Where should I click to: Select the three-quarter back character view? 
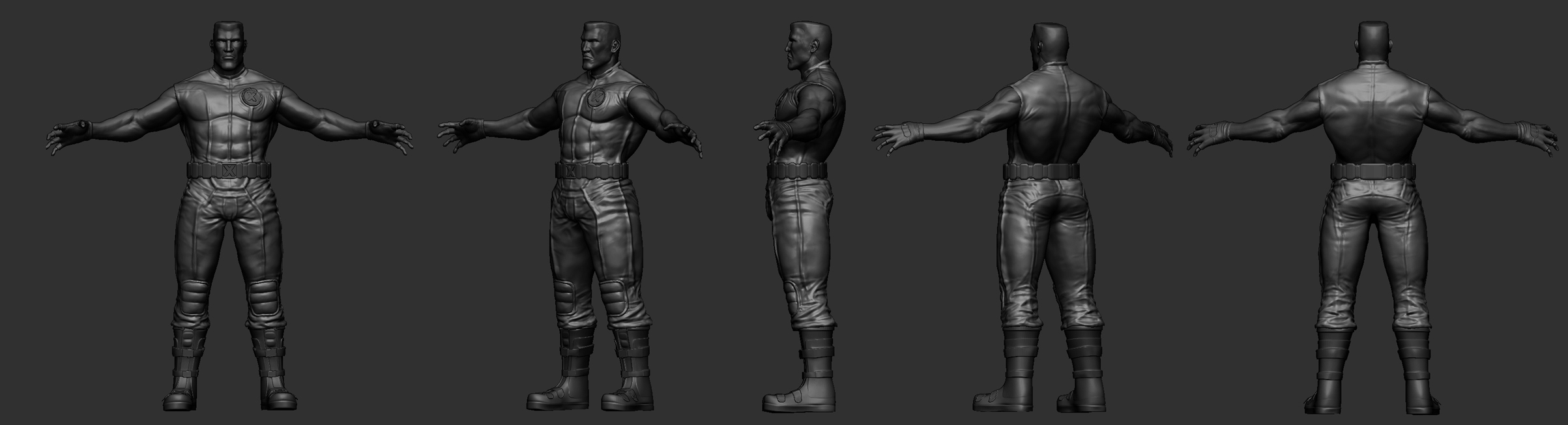(x=1022, y=218)
